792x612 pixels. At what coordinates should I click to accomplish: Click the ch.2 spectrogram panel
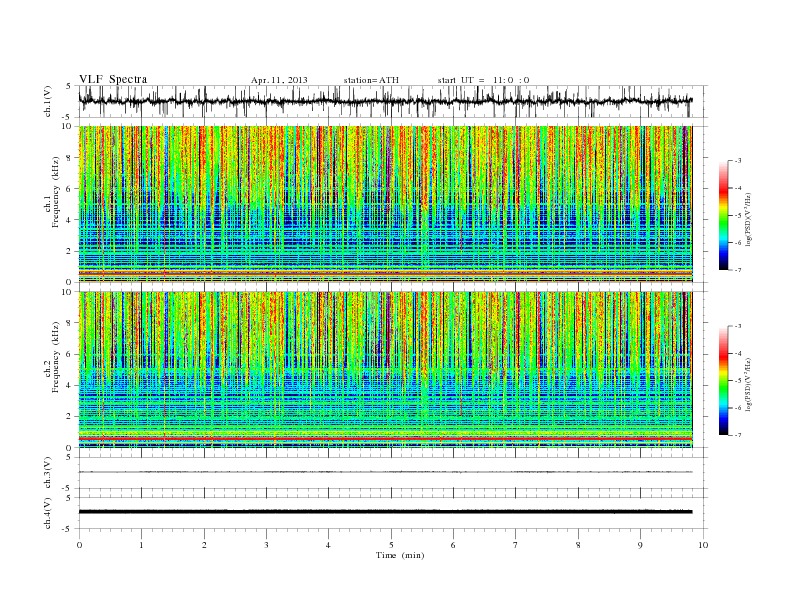pos(385,370)
